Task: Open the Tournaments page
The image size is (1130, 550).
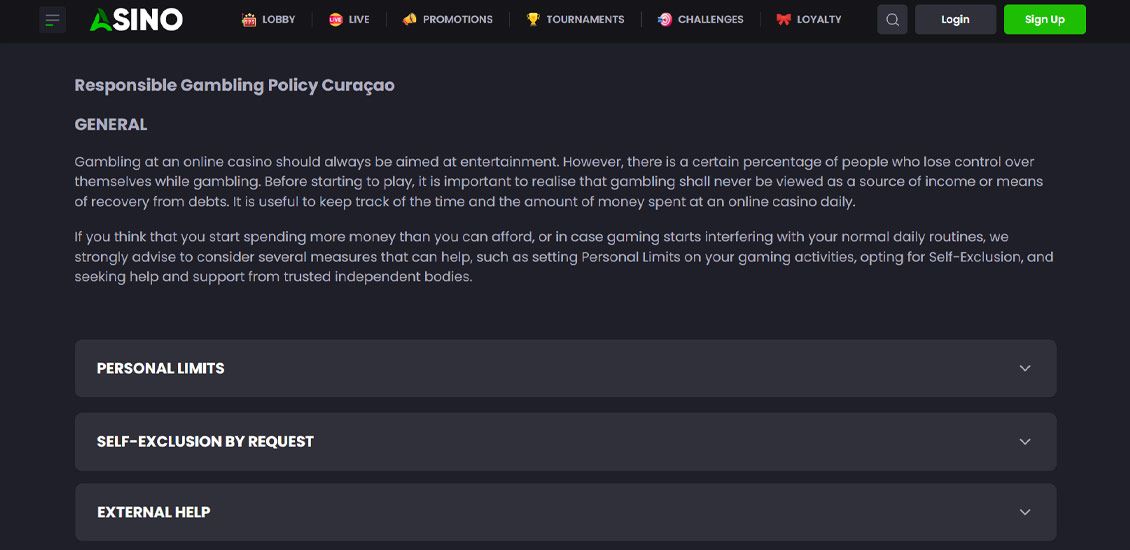Action: point(585,19)
